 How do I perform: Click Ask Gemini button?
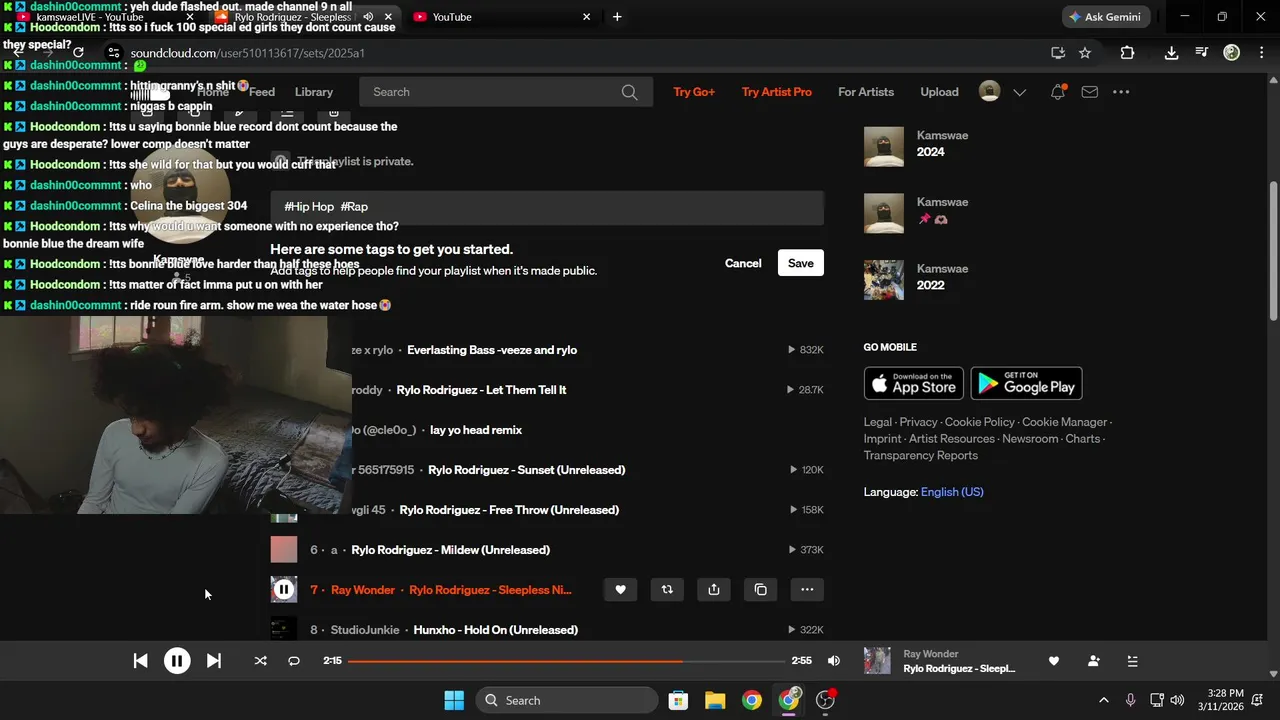(x=1105, y=17)
